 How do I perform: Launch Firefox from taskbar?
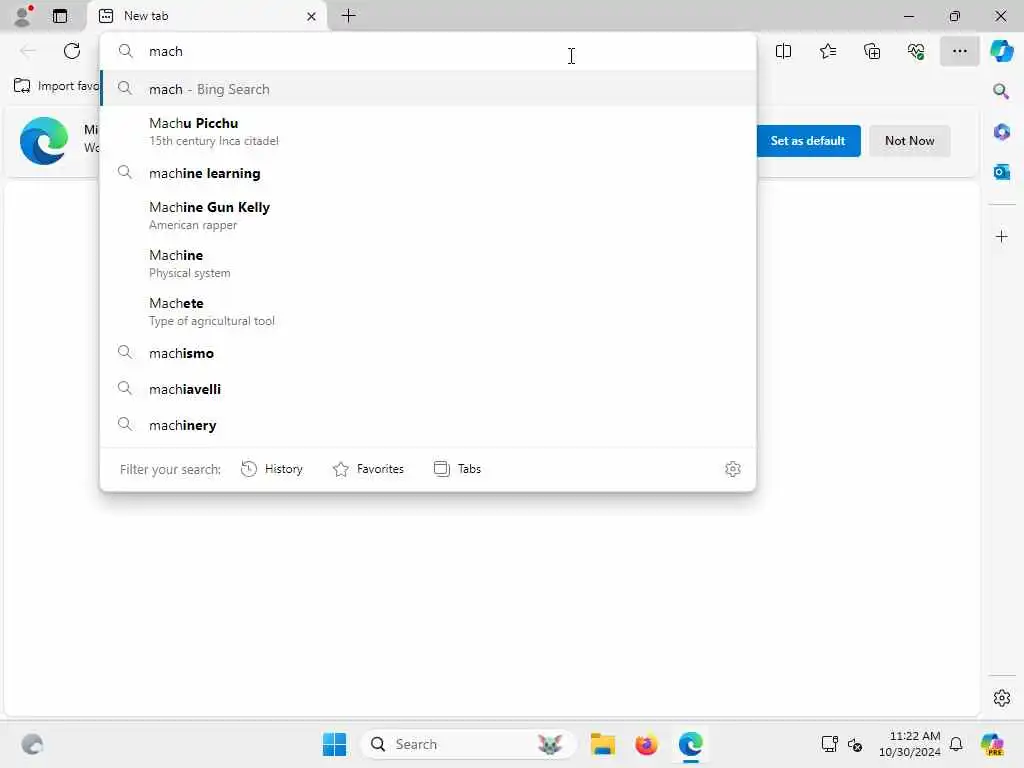click(646, 744)
